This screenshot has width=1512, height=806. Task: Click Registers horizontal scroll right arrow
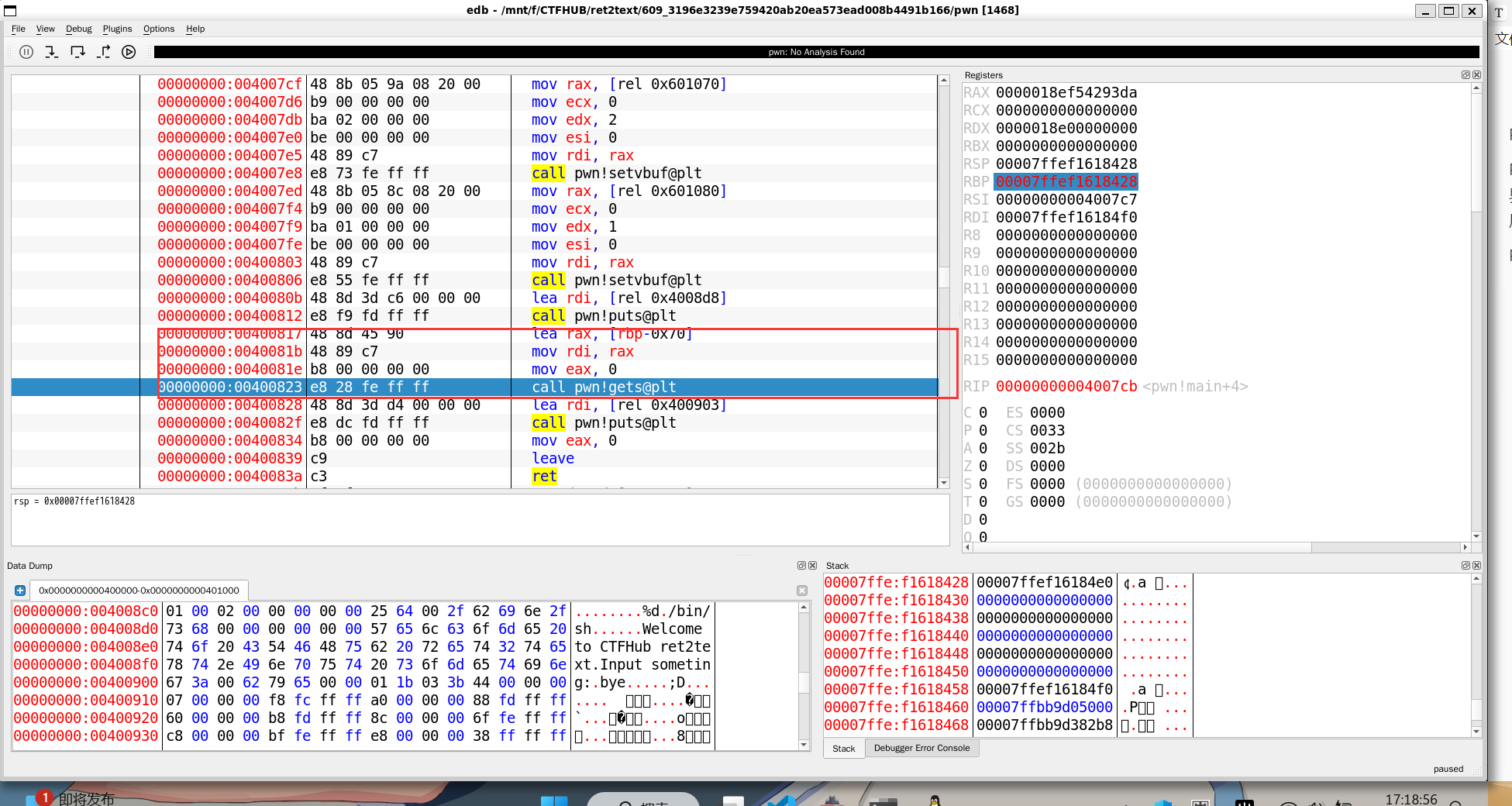click(x=1465, y=547)
